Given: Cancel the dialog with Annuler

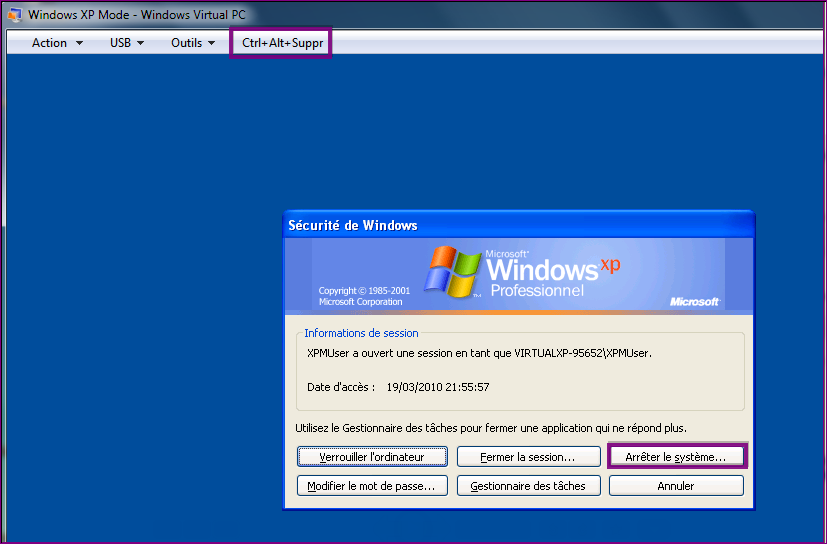Looking at the screenshot, I should point(676,486).
